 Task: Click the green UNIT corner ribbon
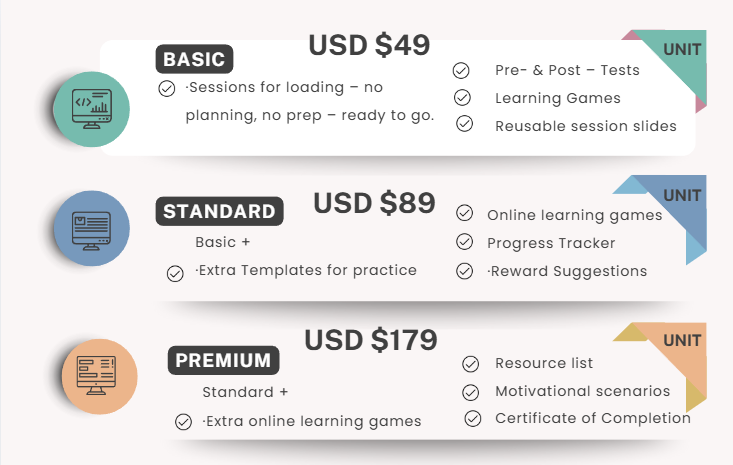point(680,51)
